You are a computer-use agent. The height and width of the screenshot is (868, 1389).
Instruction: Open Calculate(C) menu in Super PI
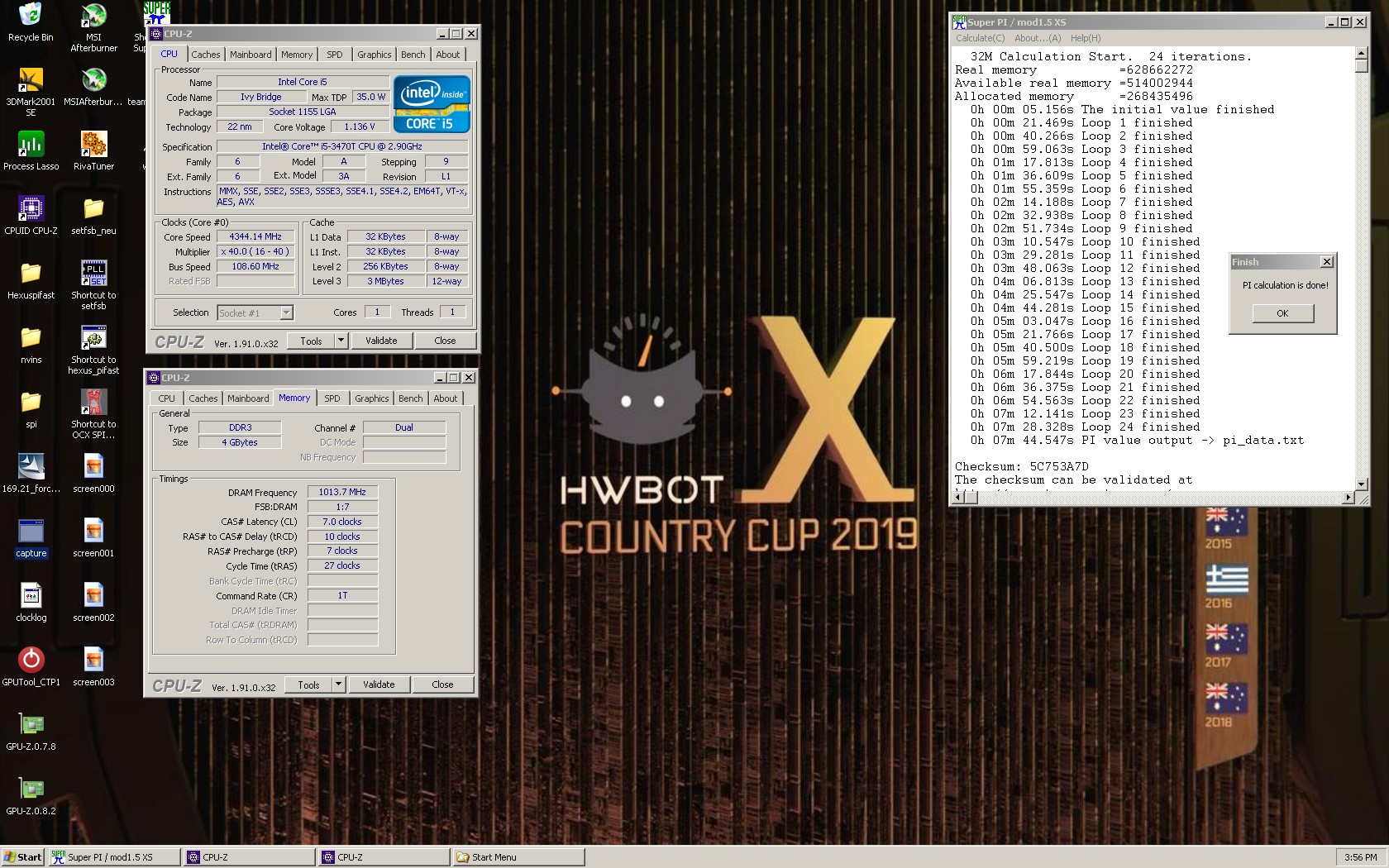pos(981,38)
